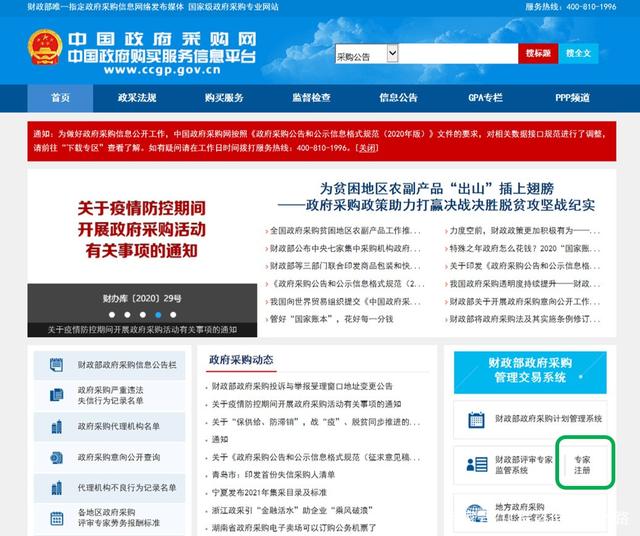The width and height of the screenshot is (640, 536).
Task: Open 财政部政府采购计划管理系统 link
Action: (548, 419)
